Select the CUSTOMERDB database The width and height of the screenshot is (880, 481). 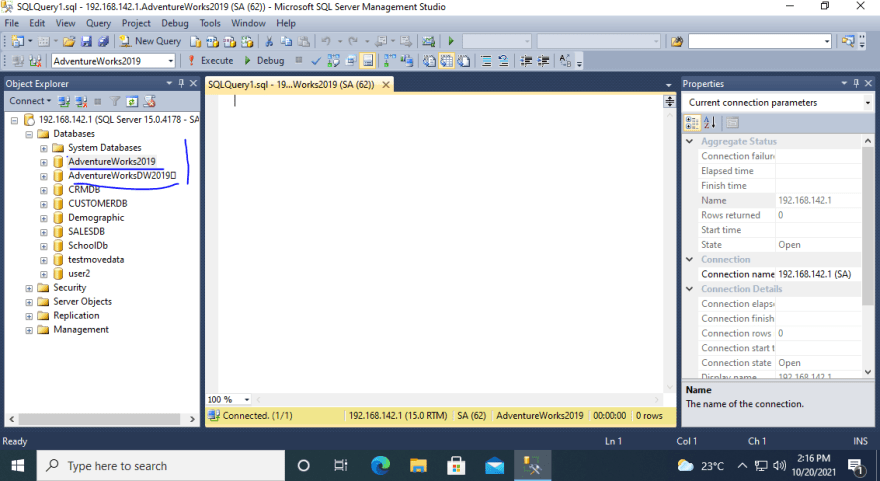[x=98, y=204]
